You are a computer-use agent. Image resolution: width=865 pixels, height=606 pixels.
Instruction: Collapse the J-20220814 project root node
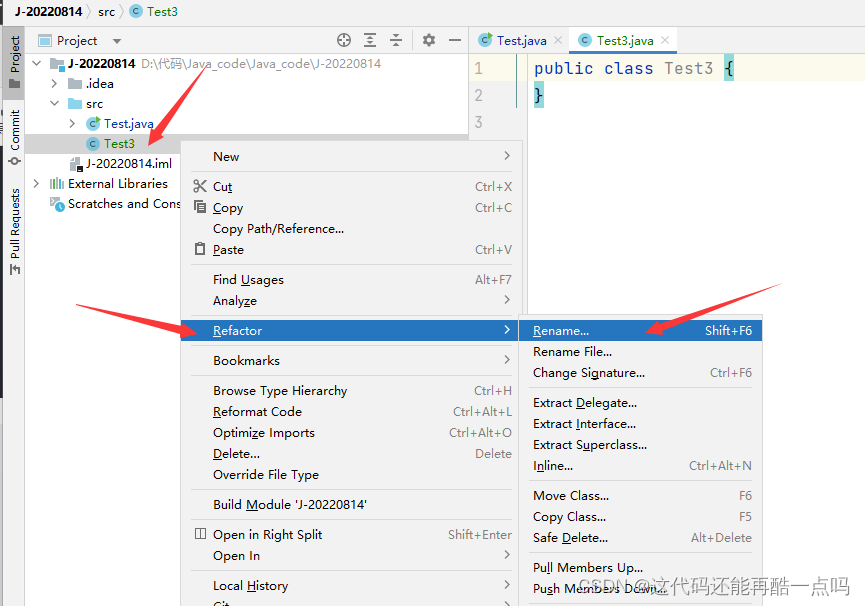[x=37, y=63]
